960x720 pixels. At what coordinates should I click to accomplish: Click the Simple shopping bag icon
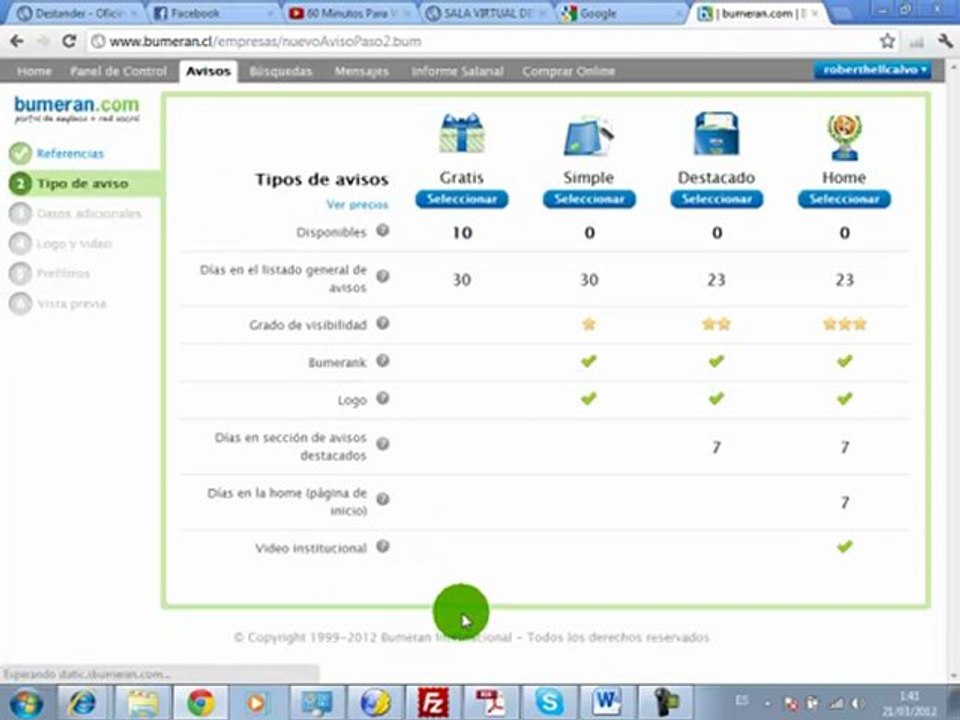[x=588, y=134]
